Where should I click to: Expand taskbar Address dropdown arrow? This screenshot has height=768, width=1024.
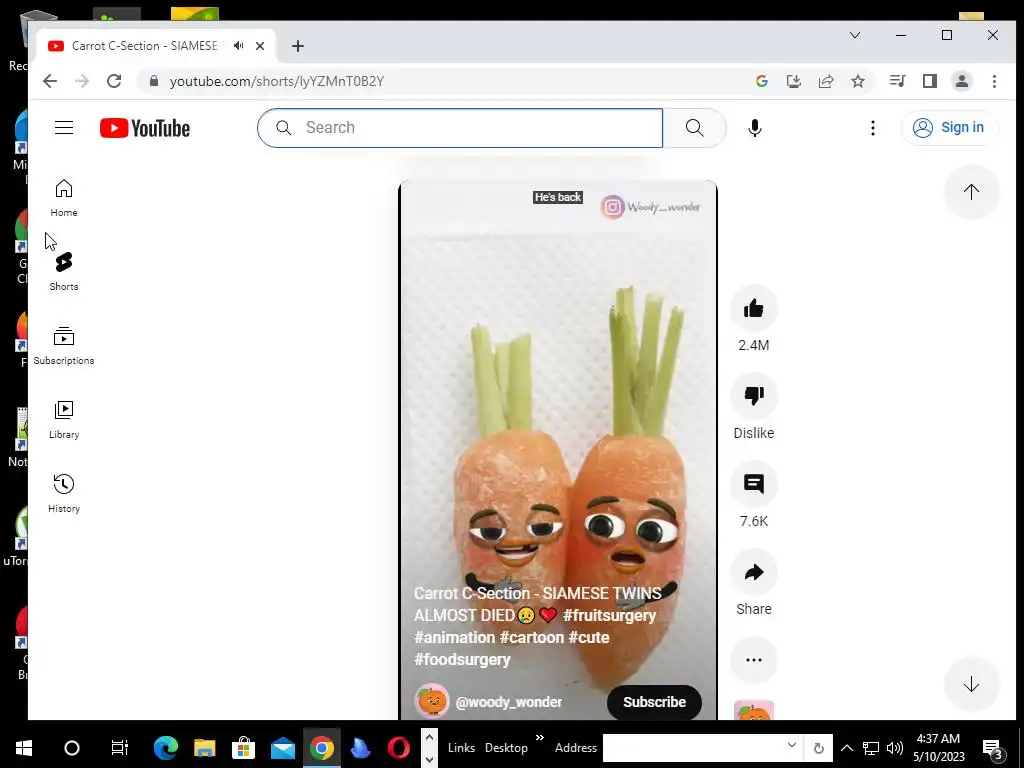pos(792,745)
